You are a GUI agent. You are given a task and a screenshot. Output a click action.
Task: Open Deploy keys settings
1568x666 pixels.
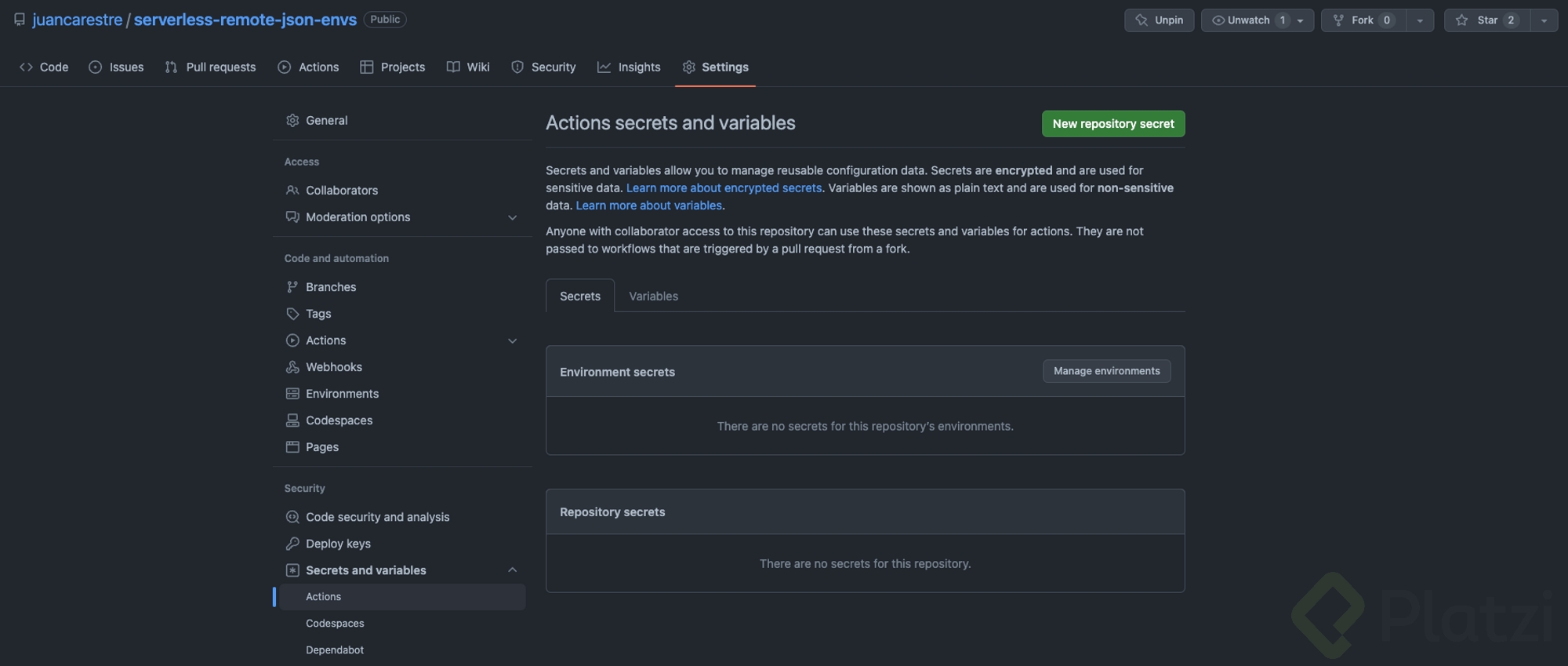[402, 544]
